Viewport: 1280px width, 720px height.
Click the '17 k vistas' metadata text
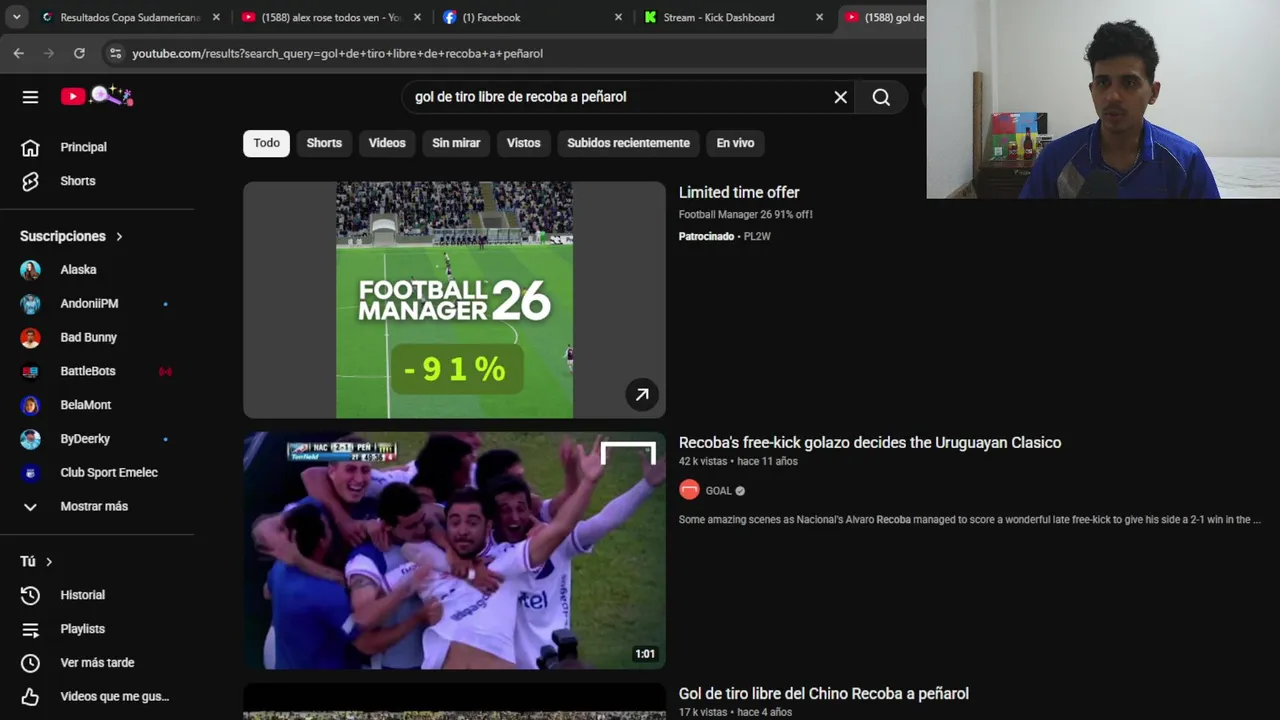[703, 712]
